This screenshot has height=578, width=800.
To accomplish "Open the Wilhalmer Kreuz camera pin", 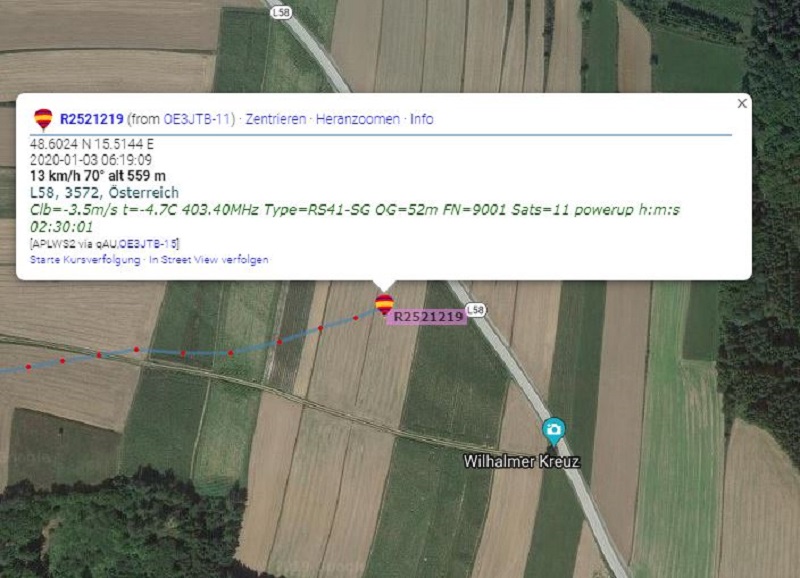I will tap(554, 431).
